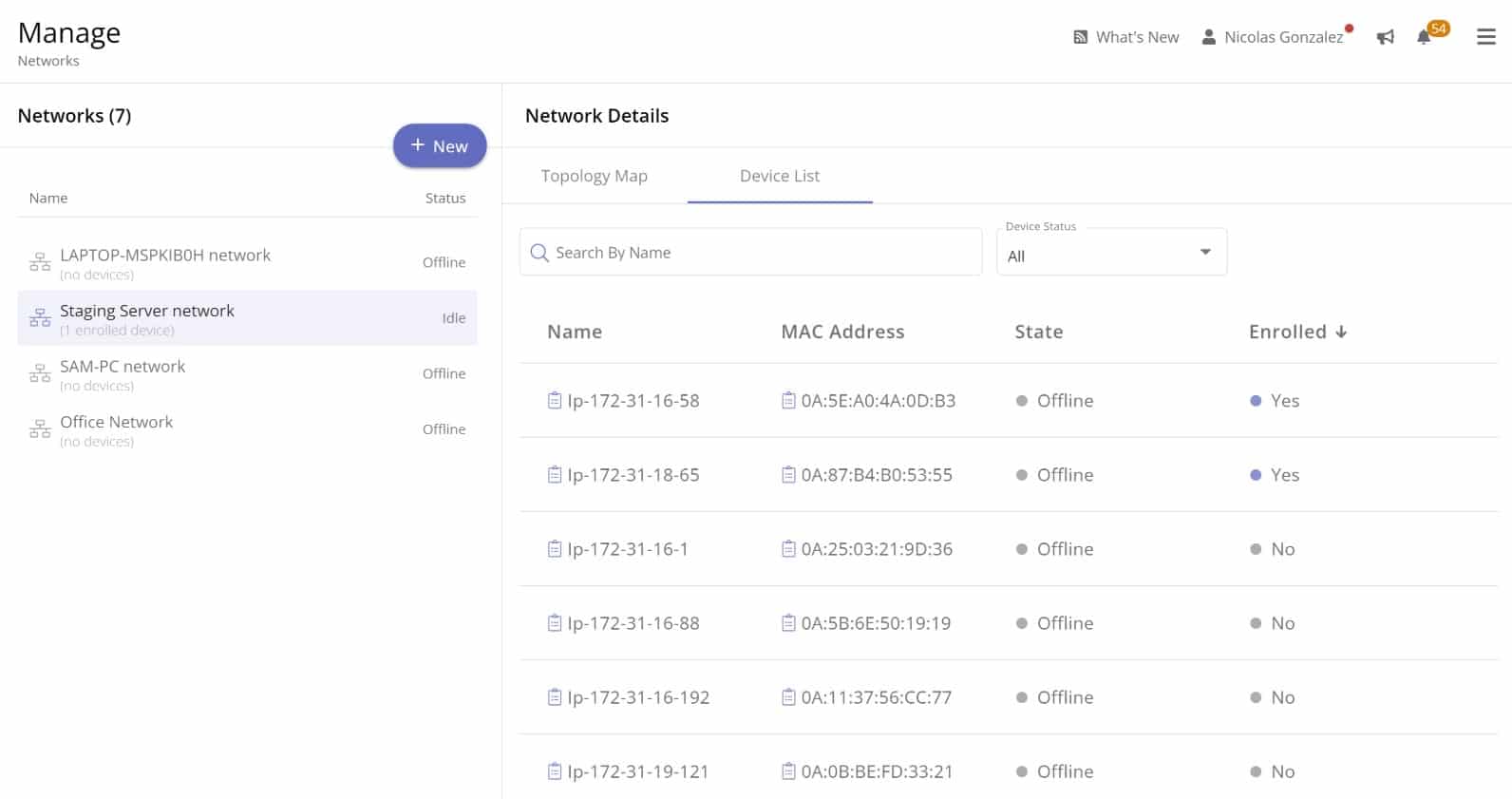Click the LAPTOP-MSPKIB0H network icon
Image resolution: width=1512 pixels, height=799 pixels.
point(40,262)
